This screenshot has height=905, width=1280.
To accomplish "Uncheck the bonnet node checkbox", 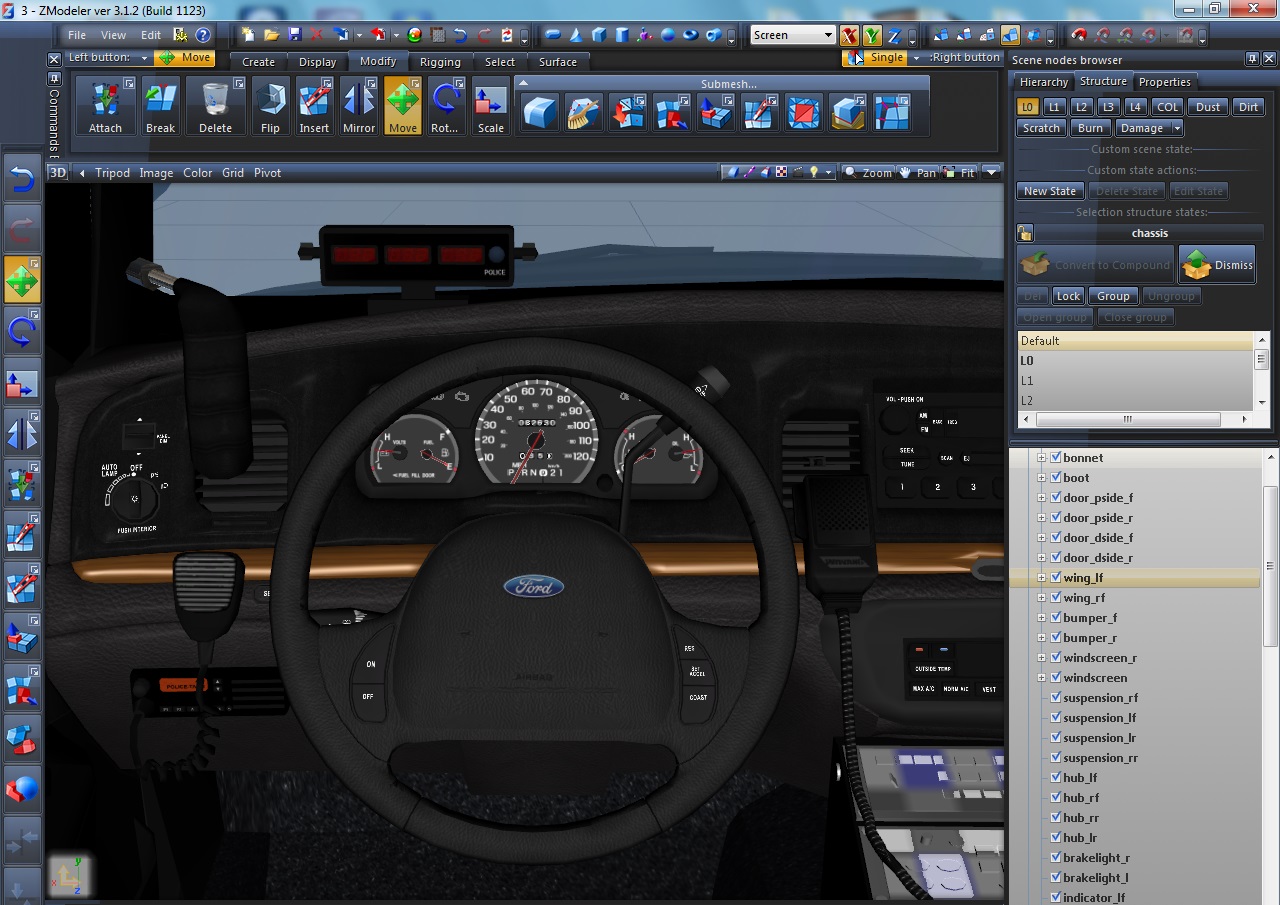I will pyautogui.click(x=1056, y=457).
